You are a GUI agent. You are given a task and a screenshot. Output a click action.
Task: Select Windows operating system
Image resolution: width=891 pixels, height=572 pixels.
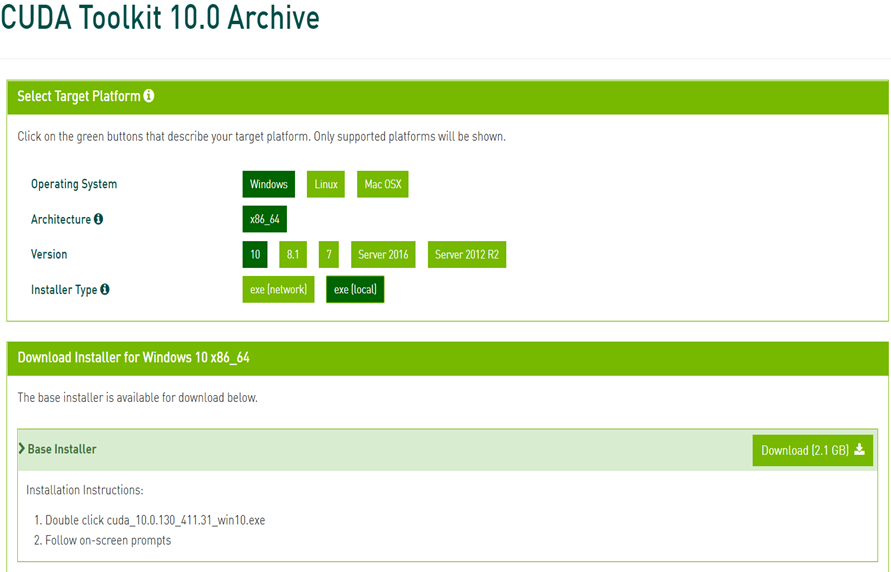(269, 184)
